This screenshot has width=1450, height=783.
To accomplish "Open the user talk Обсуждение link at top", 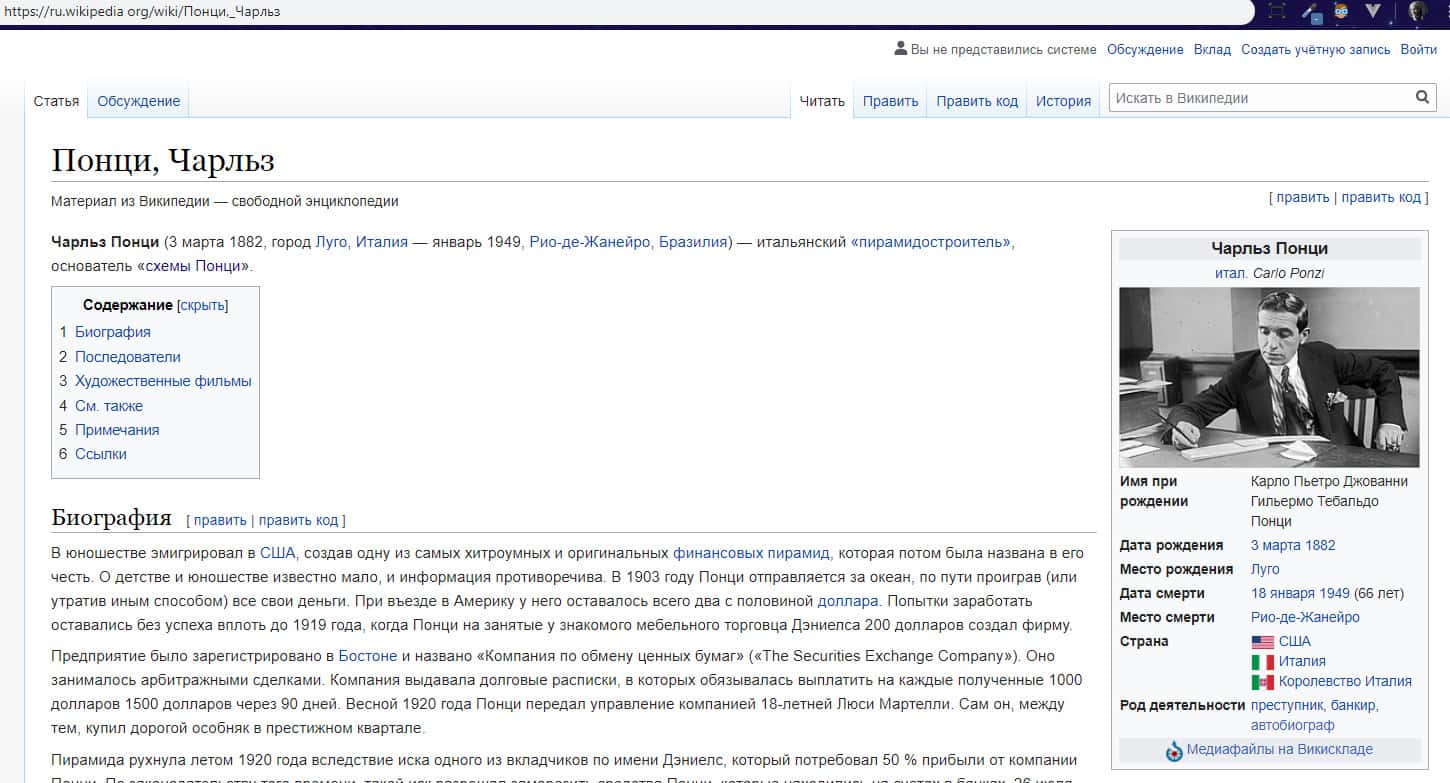I will [x=1145, y=49].
